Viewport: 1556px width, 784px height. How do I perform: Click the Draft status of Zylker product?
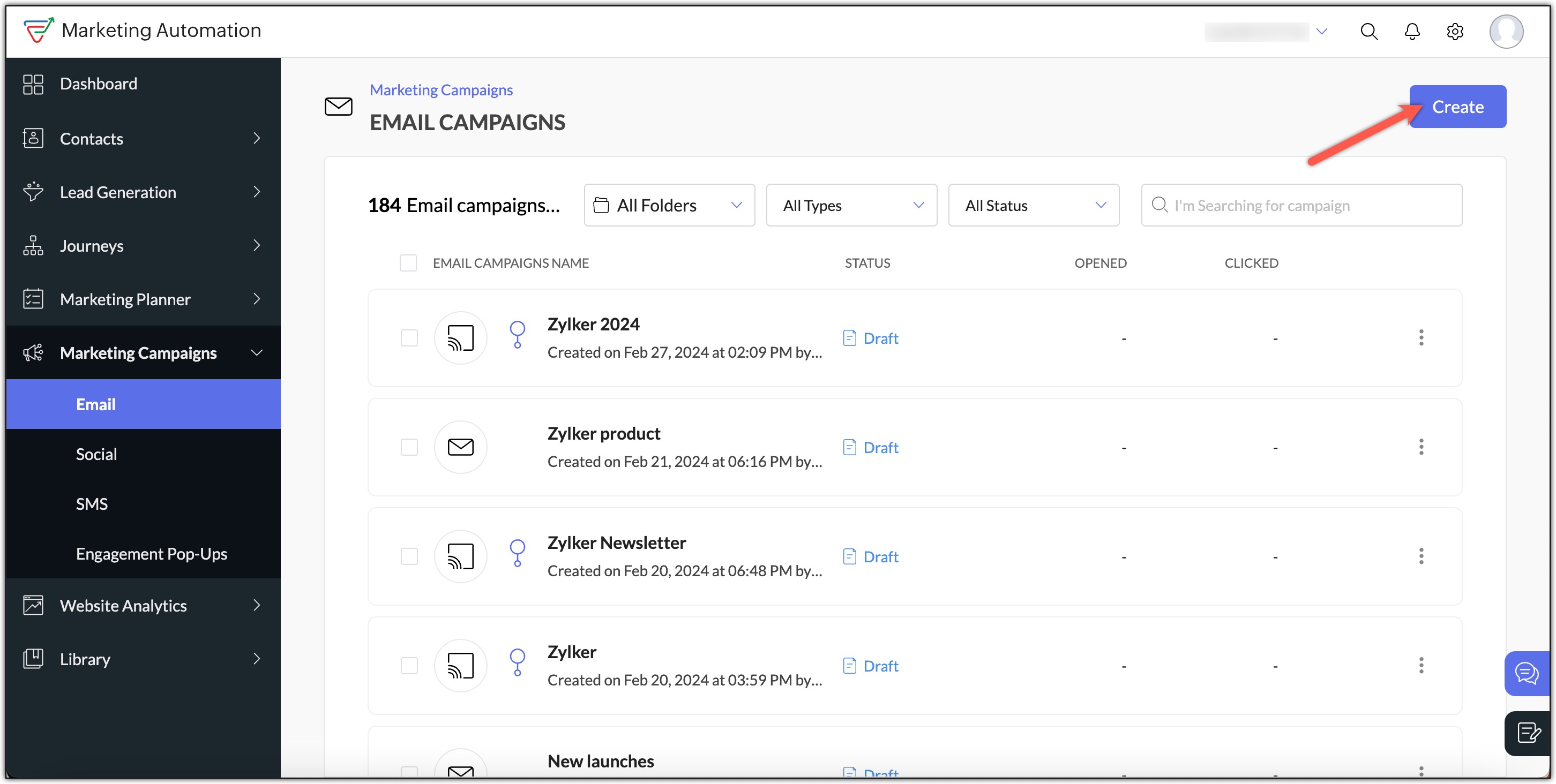pyautogui.click(x=870, y=447)
